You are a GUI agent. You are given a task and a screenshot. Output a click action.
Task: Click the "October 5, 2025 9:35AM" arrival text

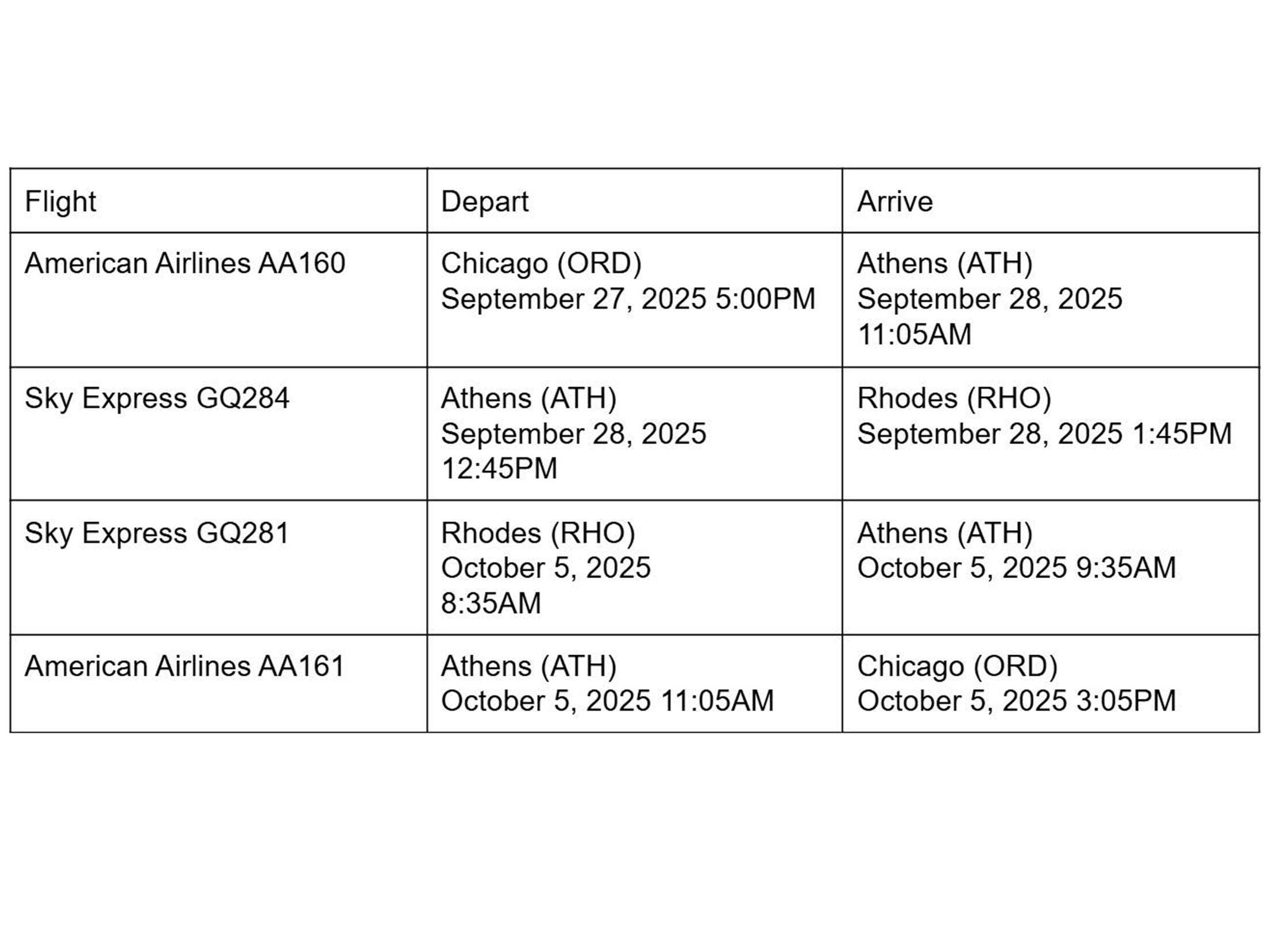click(1017, 568)
